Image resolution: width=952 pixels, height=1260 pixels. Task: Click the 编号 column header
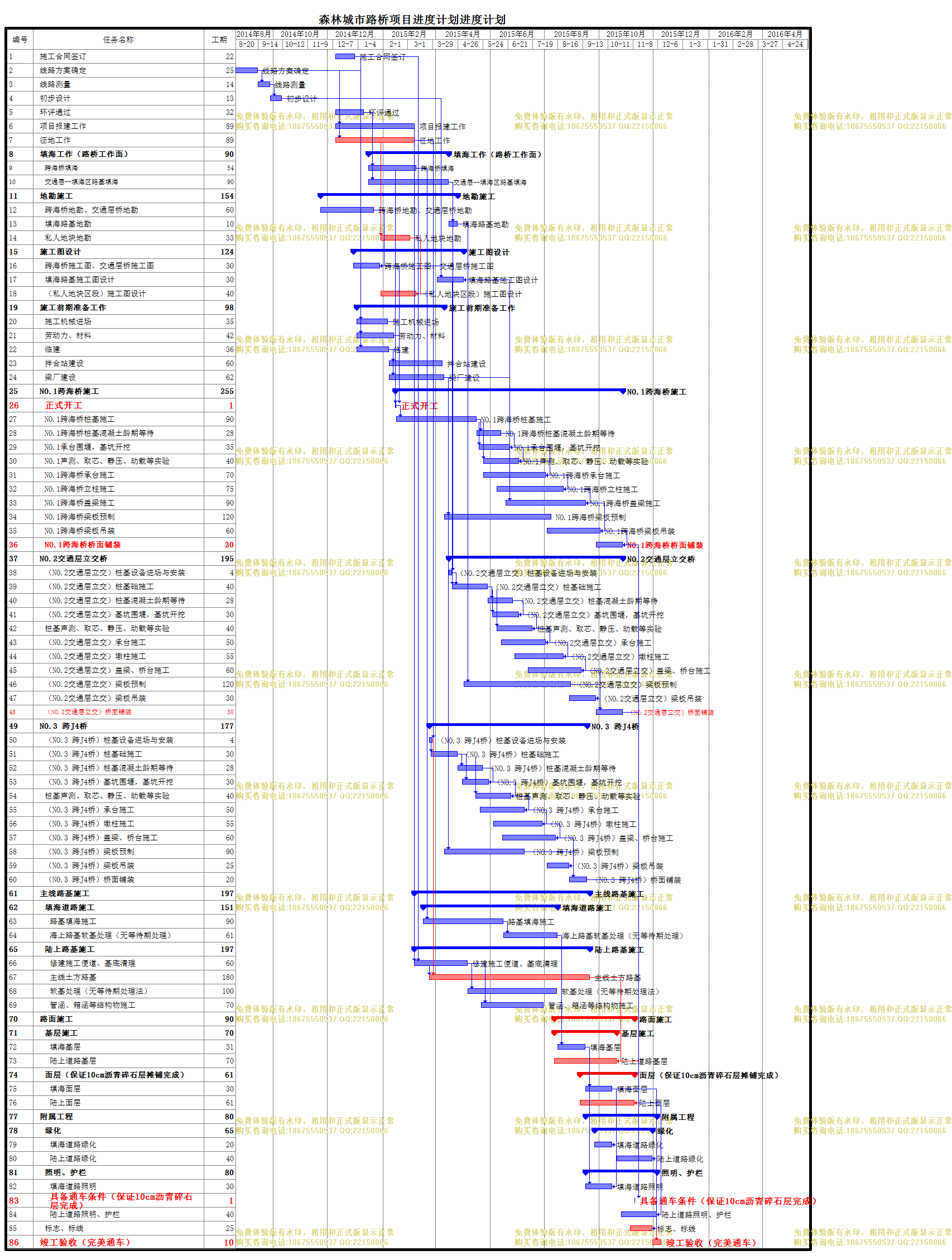click(x=20, y=39)
